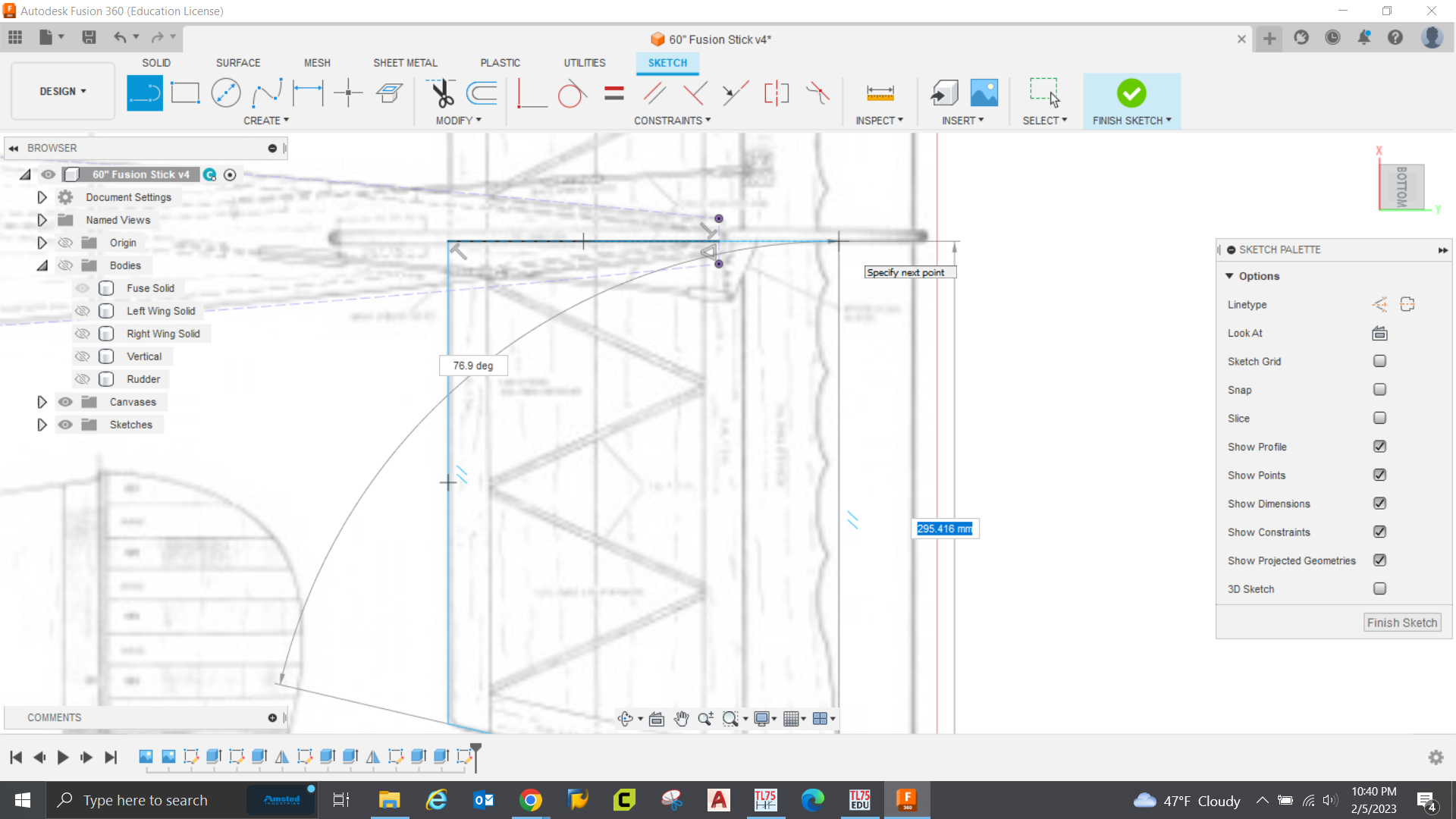Click the 295.416 mm dimension field

pos(944,529)
